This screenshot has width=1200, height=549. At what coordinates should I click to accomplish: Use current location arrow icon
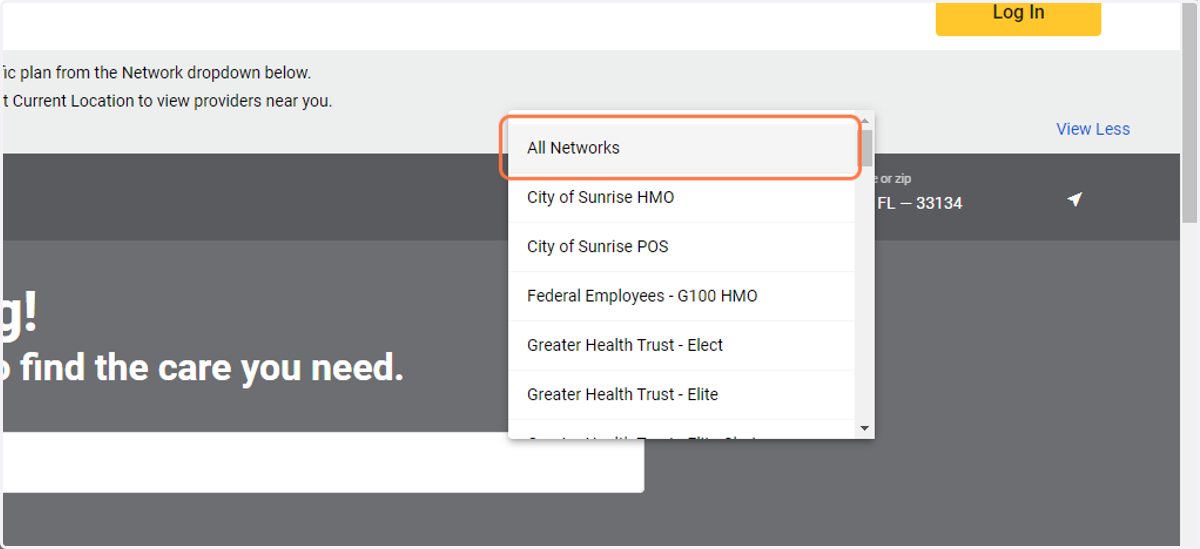[1074, 200]
